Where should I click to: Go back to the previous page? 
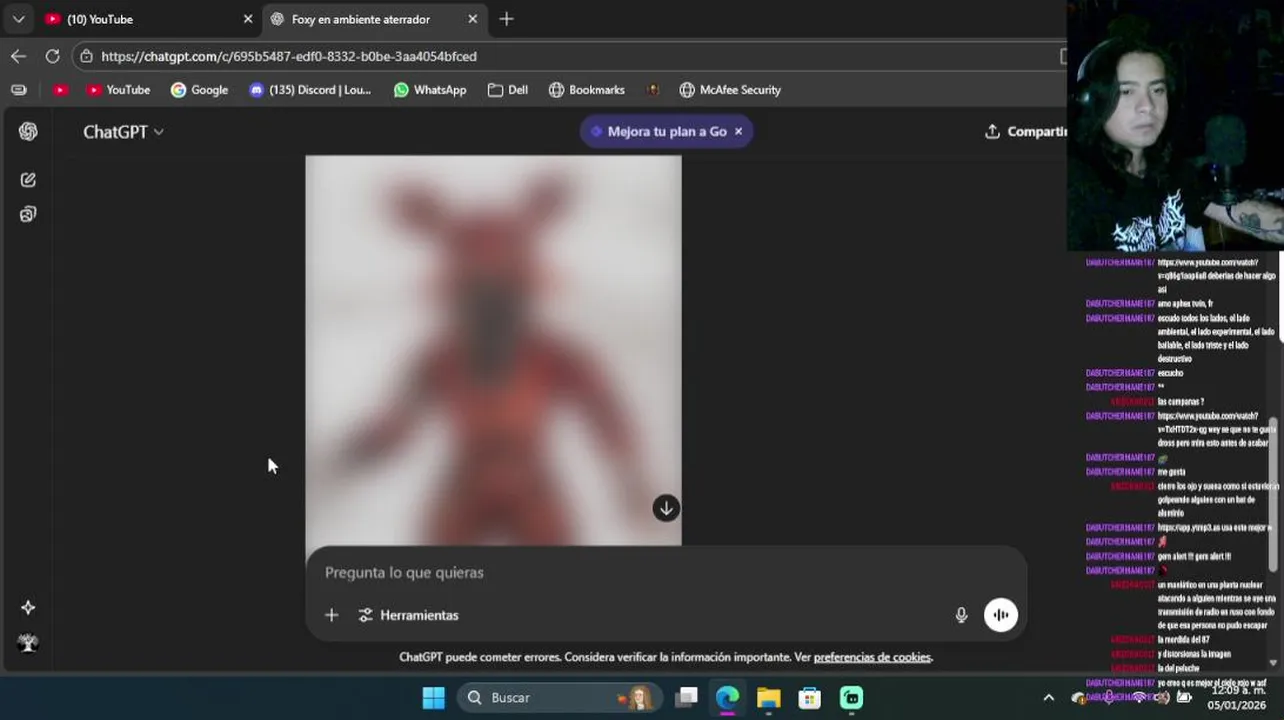pos(18,56)
